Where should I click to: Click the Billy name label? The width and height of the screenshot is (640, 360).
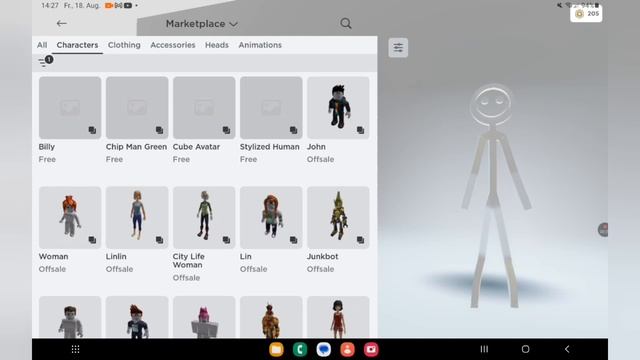pos(47,147)
